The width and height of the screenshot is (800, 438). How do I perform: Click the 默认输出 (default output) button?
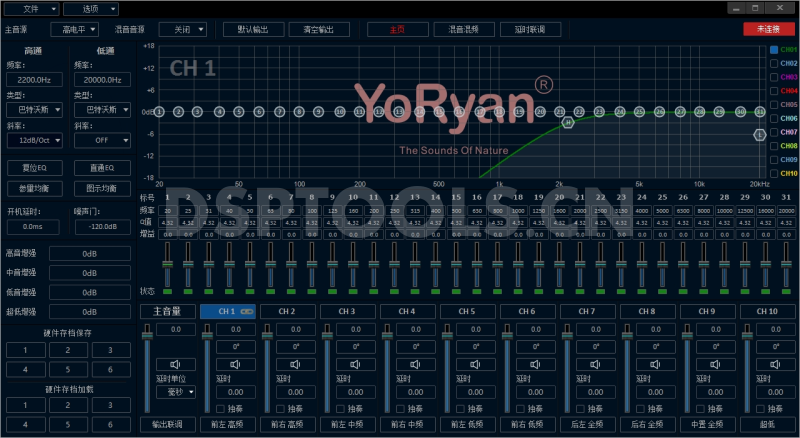coord(254,30)
